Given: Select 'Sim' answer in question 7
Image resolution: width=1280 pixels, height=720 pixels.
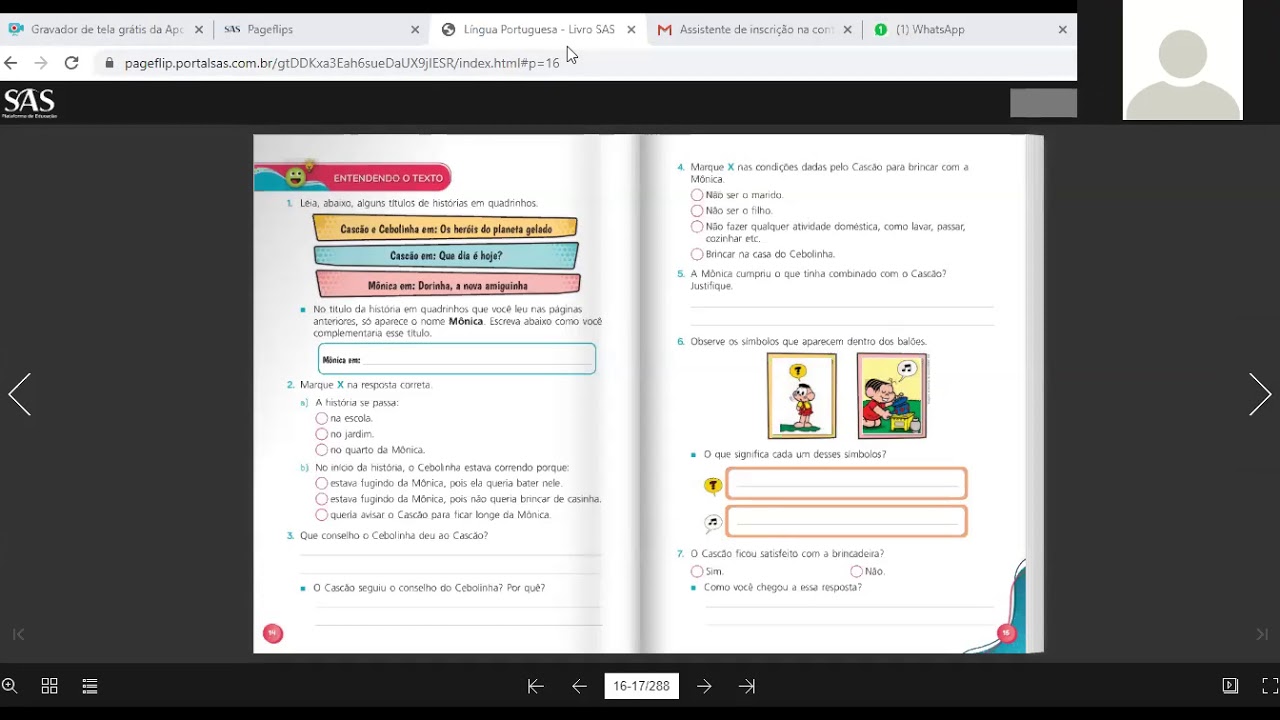Looking at the screenshot, I should click(697, 571).
